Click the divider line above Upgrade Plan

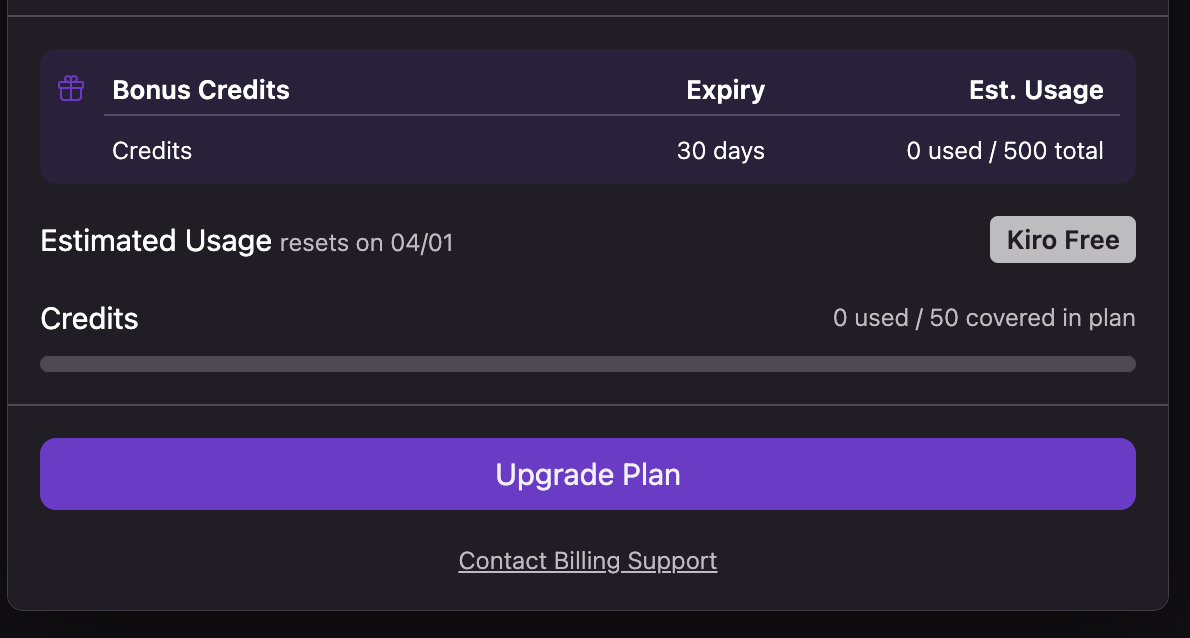pyautogui.click(x=588, y=405)
